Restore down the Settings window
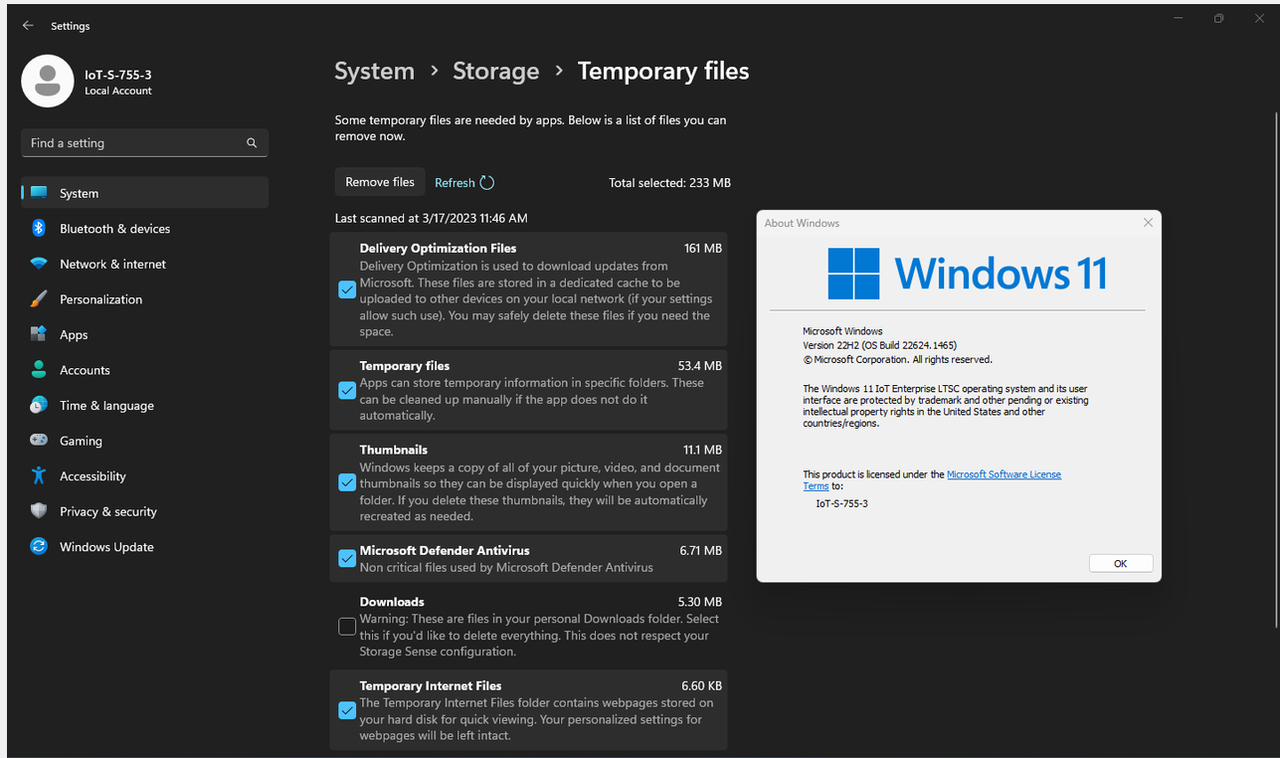The width and height of the screenshot is (1280, 758). (1218, 19)
